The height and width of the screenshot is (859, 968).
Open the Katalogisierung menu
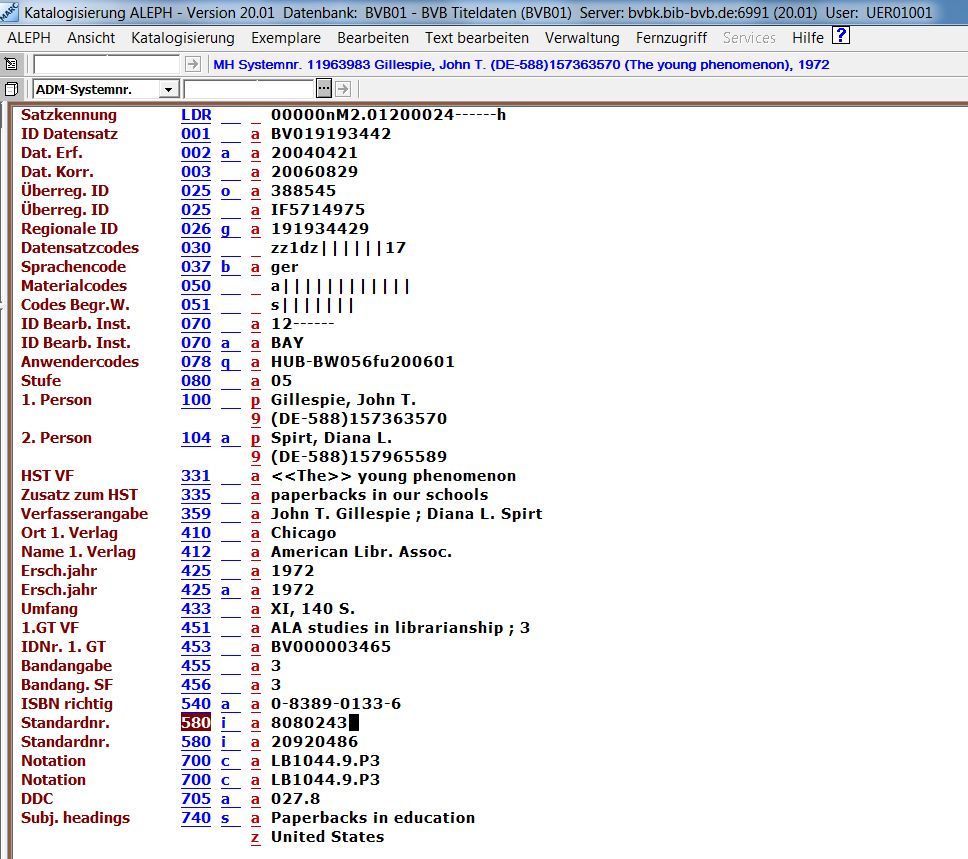(182, 38)
